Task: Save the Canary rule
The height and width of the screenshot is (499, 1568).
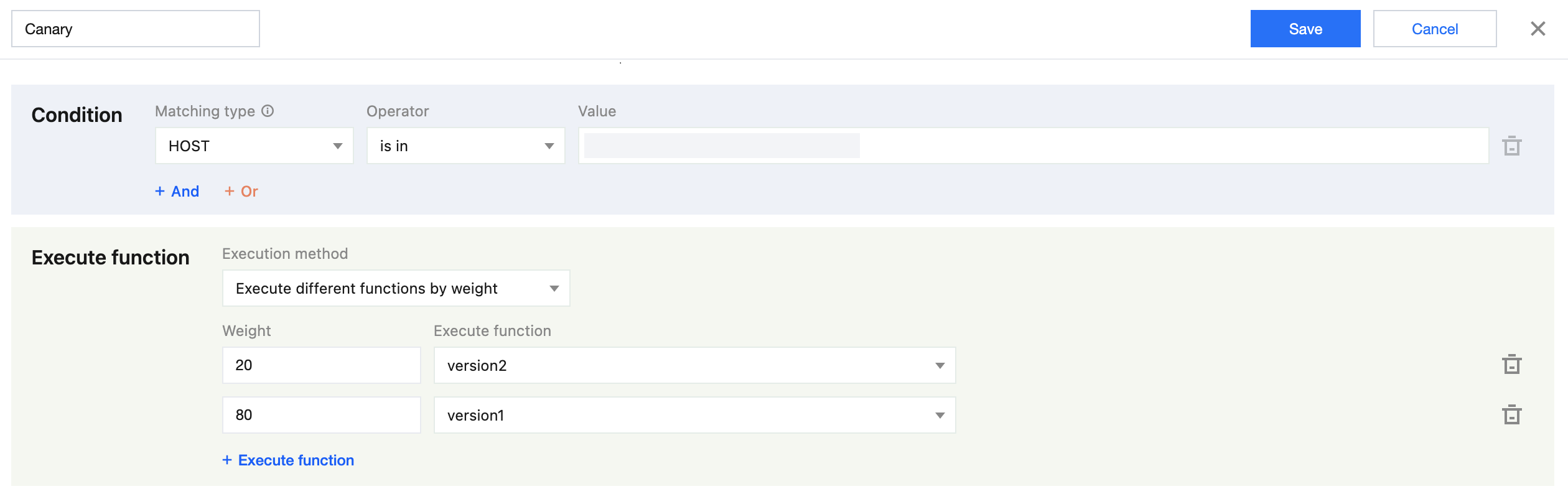Action: pyautogui.click(x=1305, y=29)
